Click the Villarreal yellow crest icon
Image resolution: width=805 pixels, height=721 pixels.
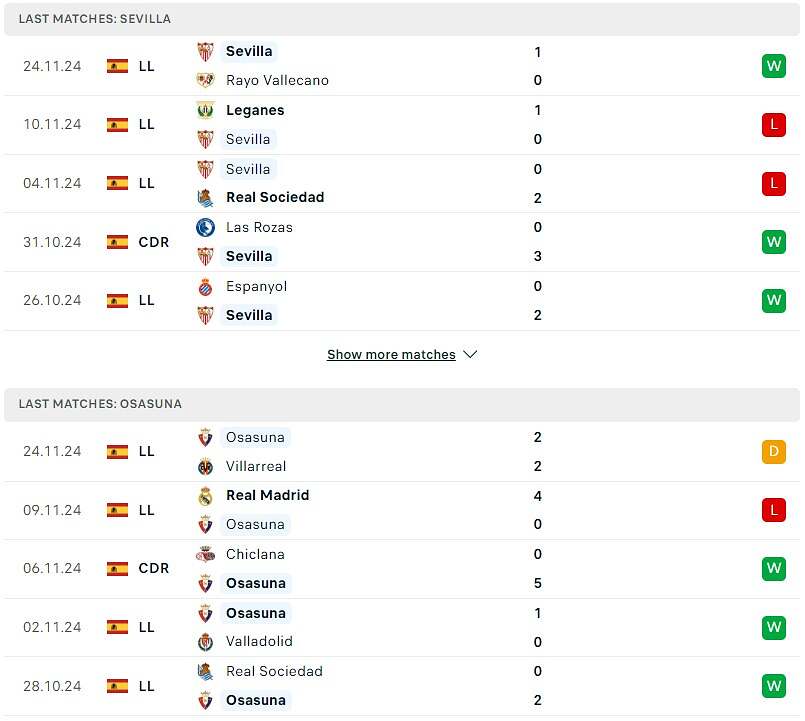point(205,466)
